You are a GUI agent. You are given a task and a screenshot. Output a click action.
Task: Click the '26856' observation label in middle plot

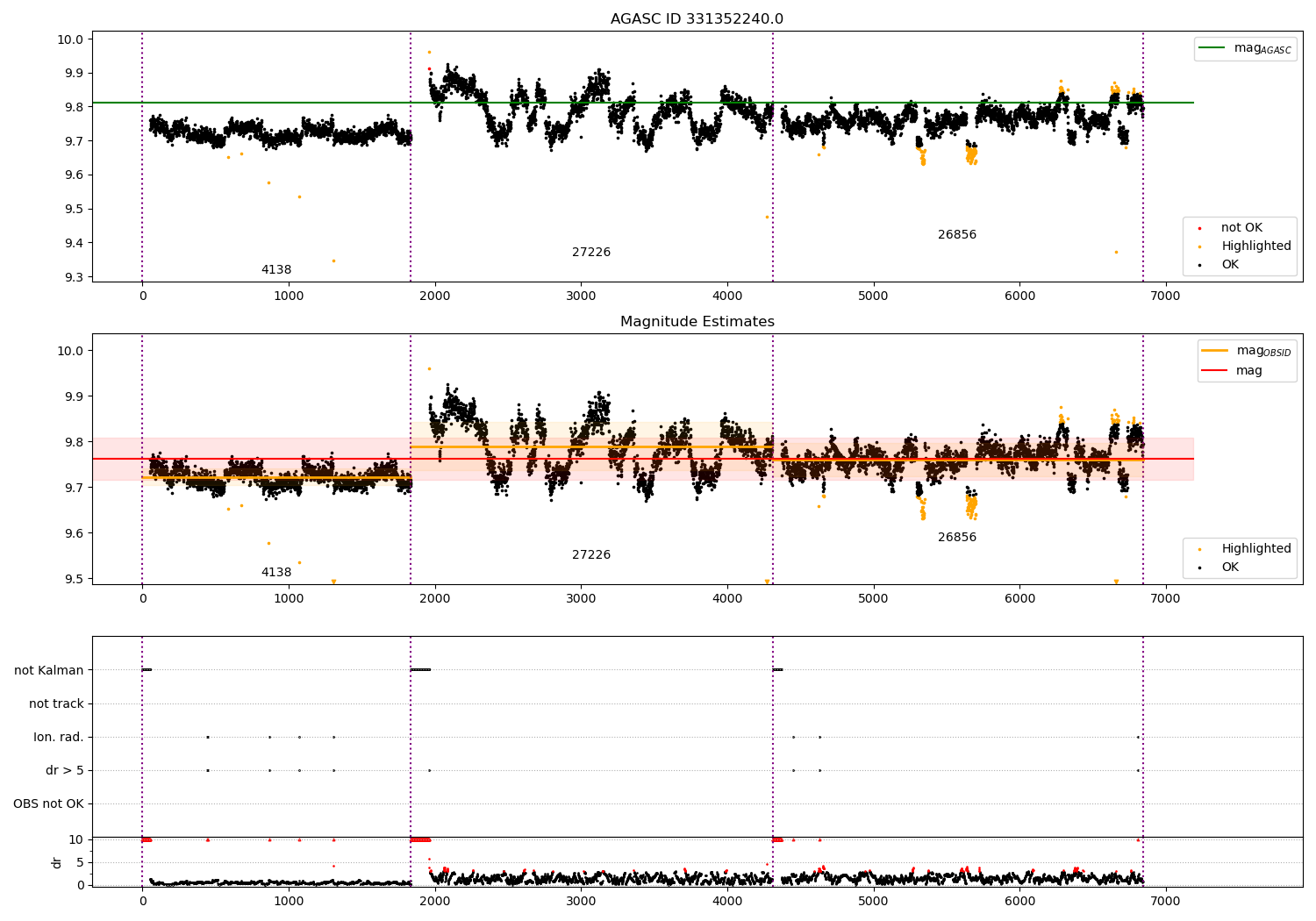[x=957, y=538]
